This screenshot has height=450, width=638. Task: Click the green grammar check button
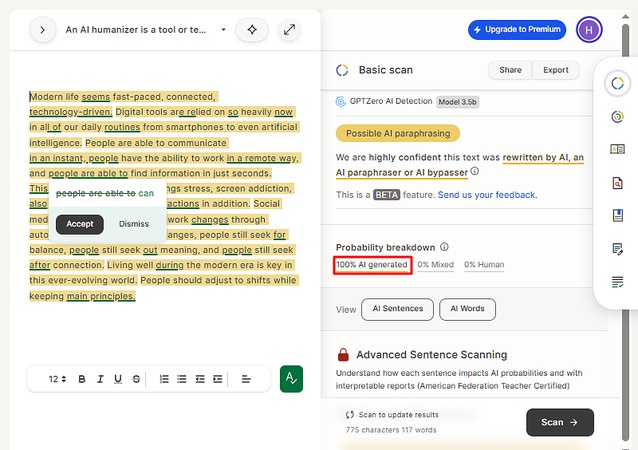pyautogui.click(x=291, y=379)
